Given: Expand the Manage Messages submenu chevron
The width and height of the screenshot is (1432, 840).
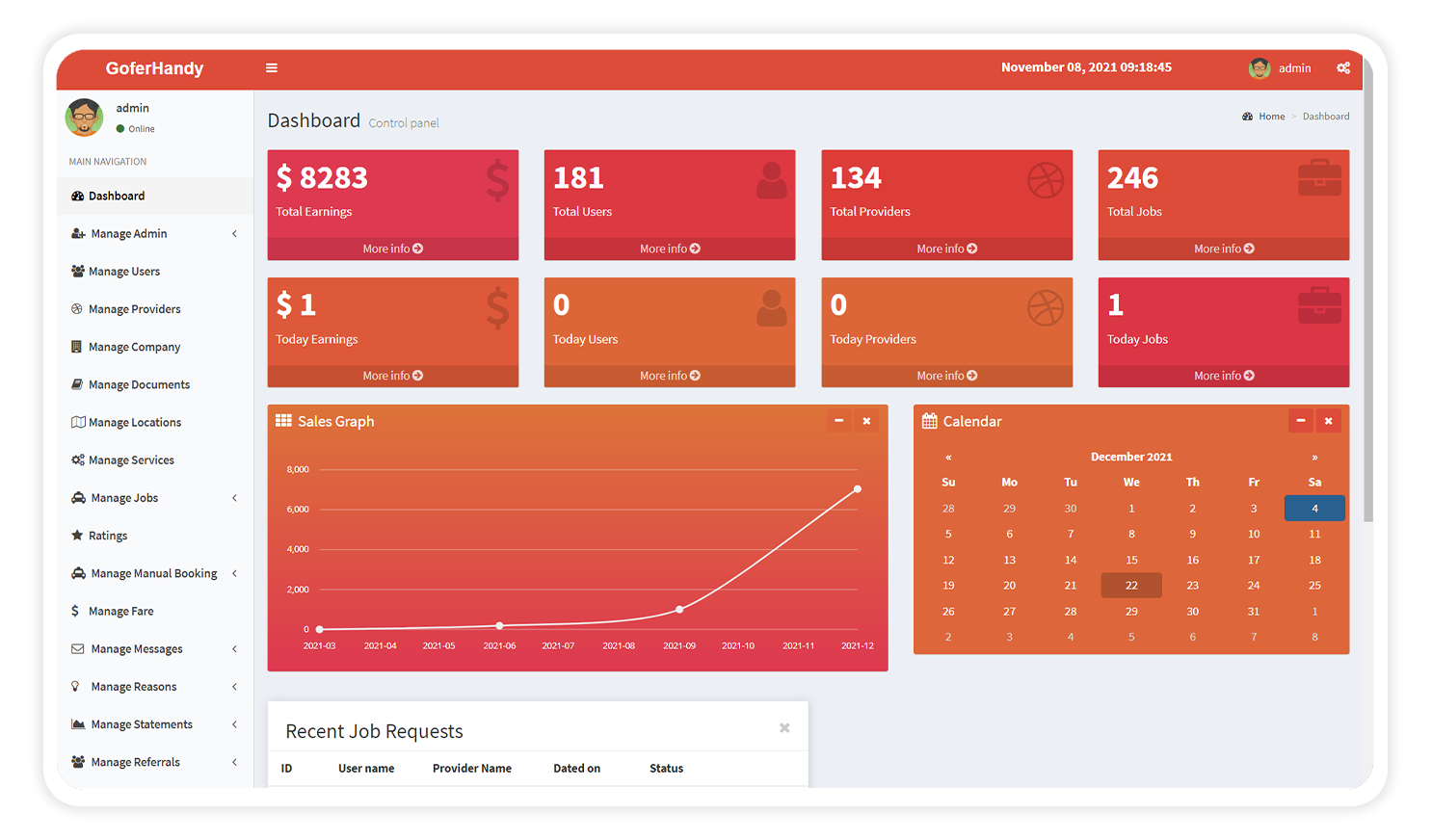Looking at the screenshot, I should point(234,649).
